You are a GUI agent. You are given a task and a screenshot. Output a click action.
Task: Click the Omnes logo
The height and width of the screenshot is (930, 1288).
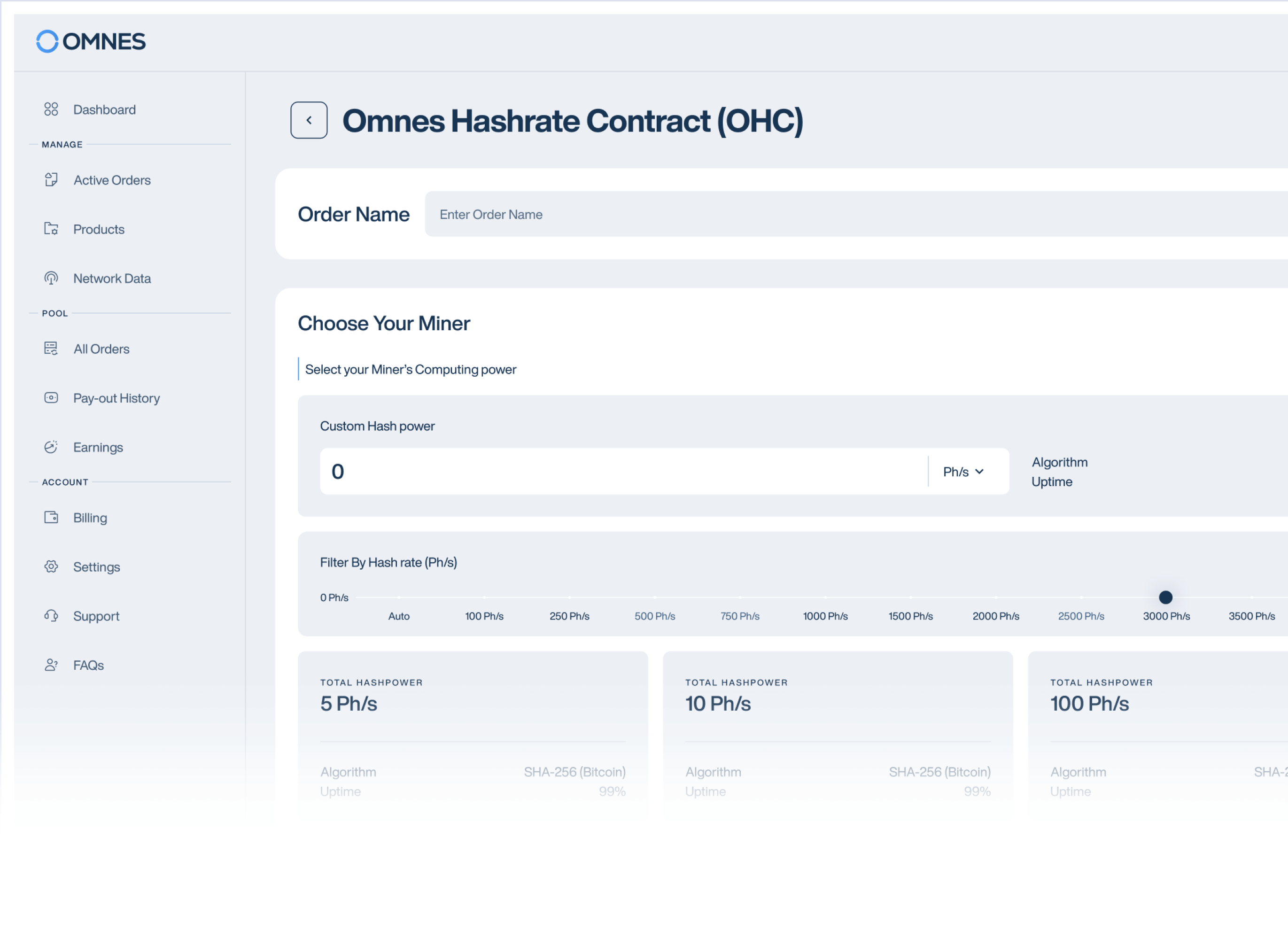(x=91, y=41)
